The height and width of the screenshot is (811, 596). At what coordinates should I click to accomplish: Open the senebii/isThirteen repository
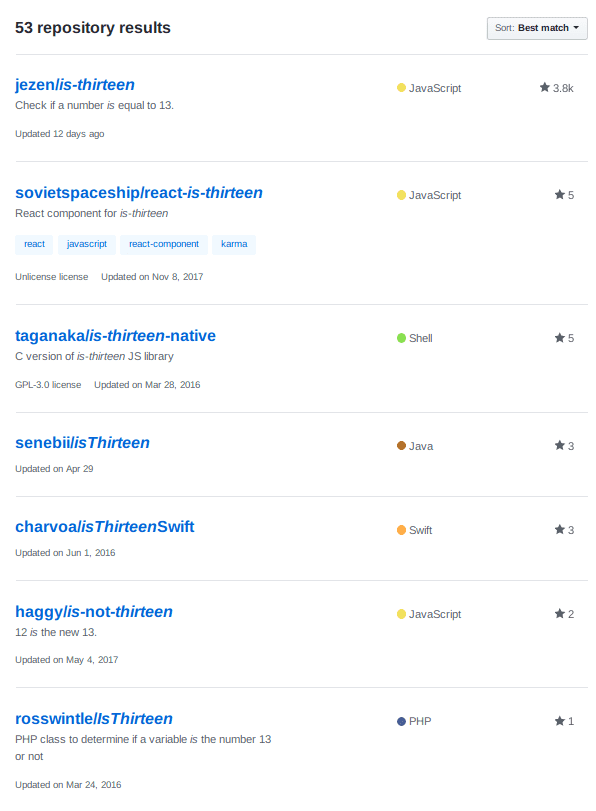(82, 443)
